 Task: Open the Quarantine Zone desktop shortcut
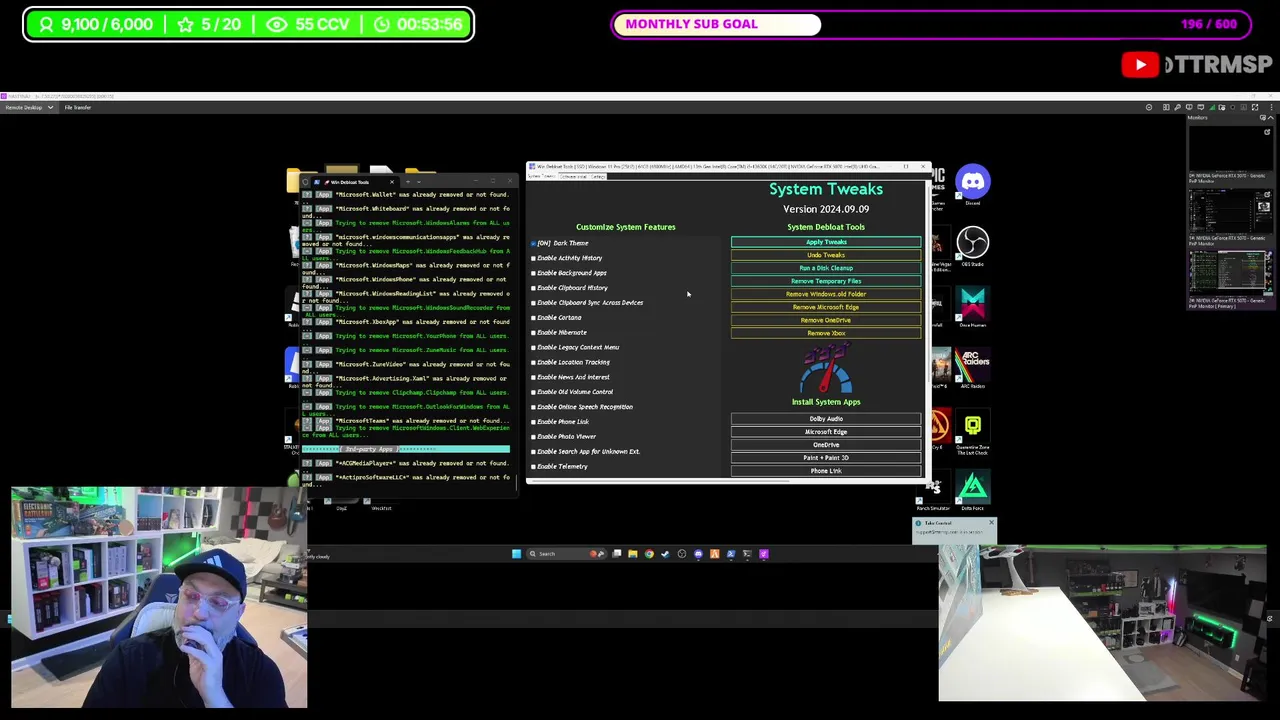click(973, 432)
